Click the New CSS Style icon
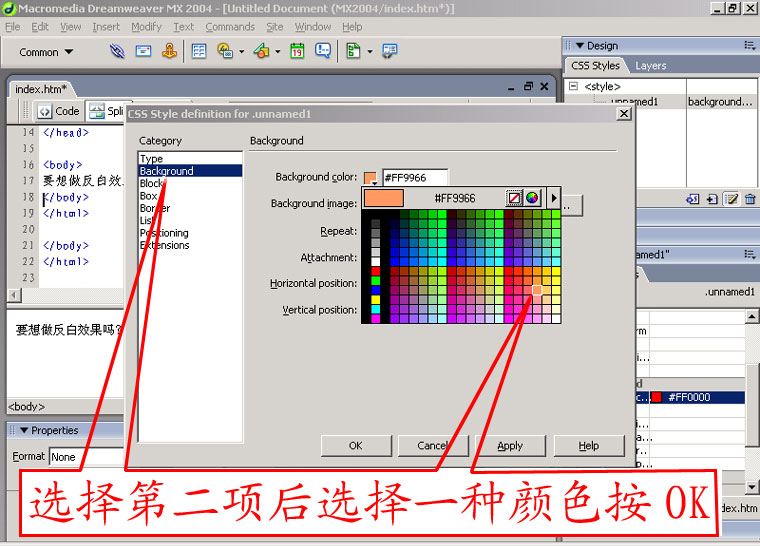Image resolution: width=760 pixels, height=546 pixels. [x=712, y=199]
